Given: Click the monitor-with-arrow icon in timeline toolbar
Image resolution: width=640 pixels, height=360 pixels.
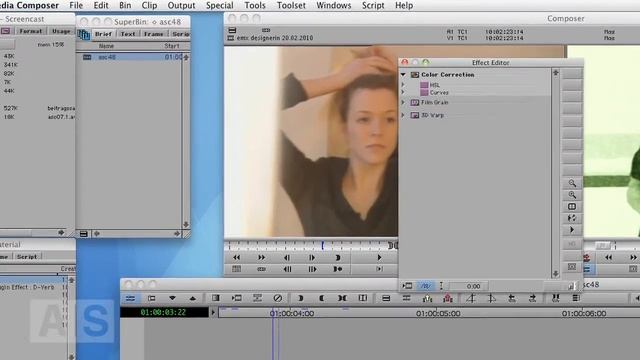Looking at the screenshot, I should (x=236, y=298).
